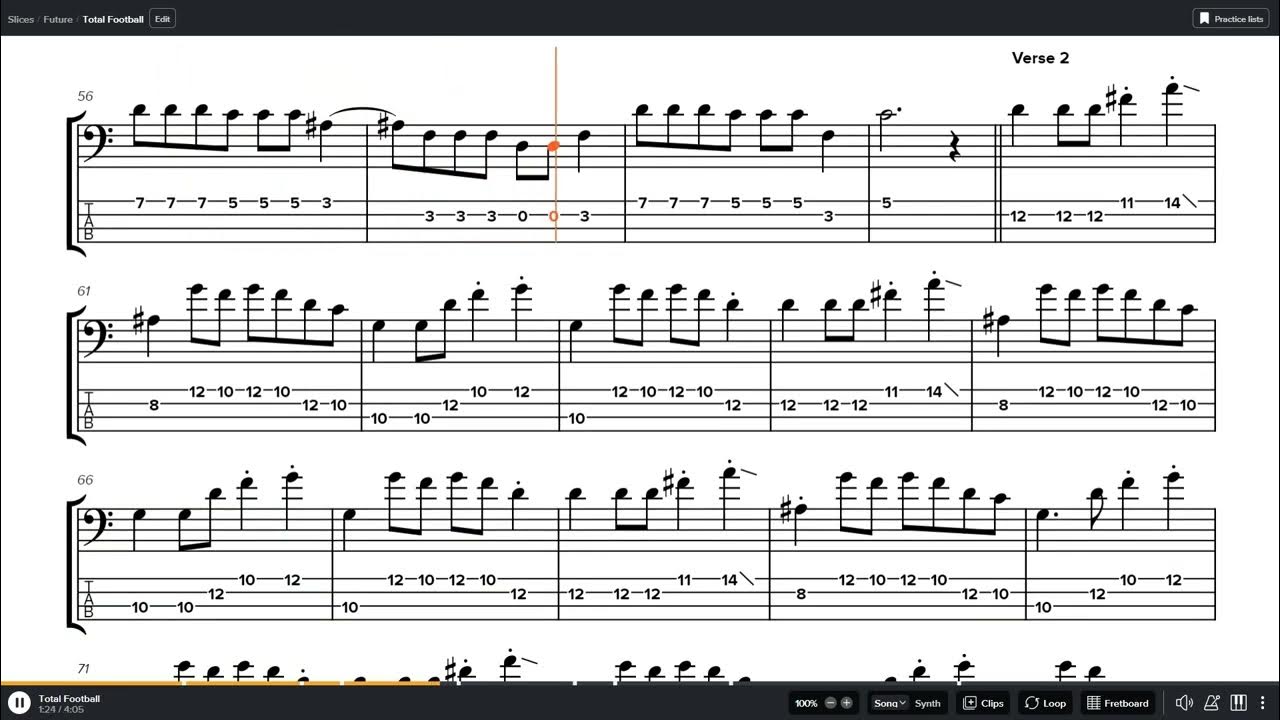Click the orange playhead cursor in measure 57
The height and width of the screenshot is (720, 1280).
tap(556, 143)
